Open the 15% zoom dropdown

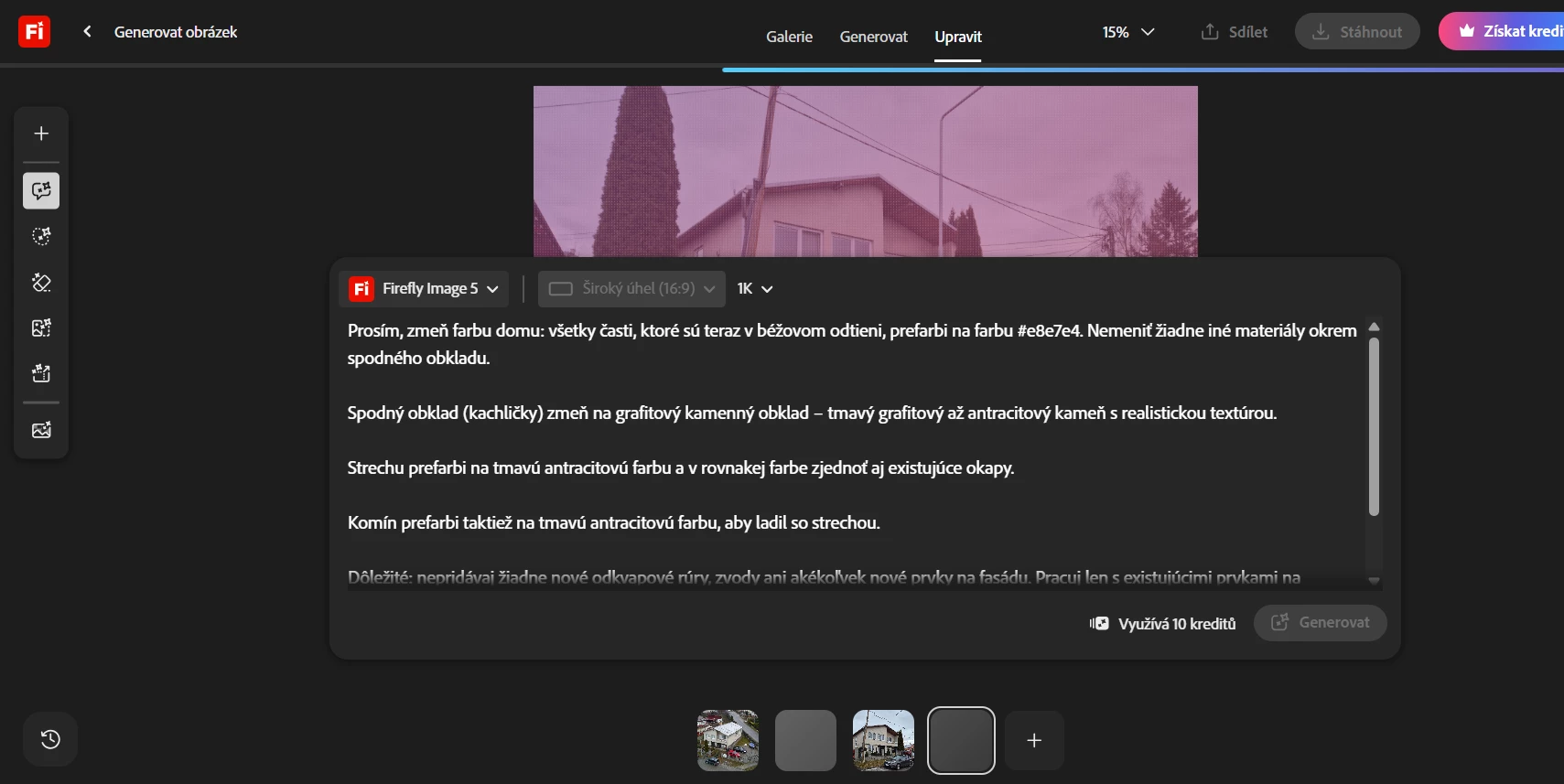coord(1128,32)
